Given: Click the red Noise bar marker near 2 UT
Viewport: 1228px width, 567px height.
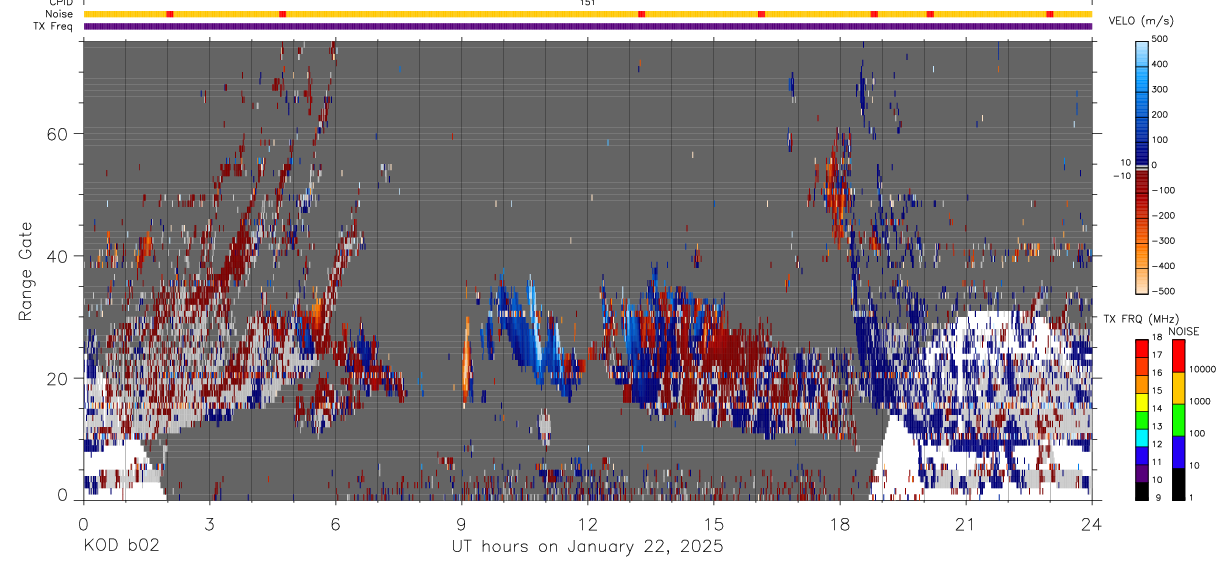Looking at the screenshot, I should tap(170, 14).
